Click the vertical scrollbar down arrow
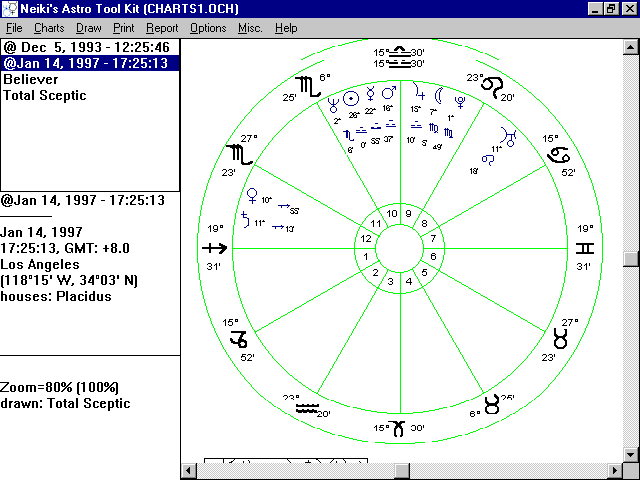Viewport: 640px width, 480px height. pyautogui.click(x=630, y=451)
